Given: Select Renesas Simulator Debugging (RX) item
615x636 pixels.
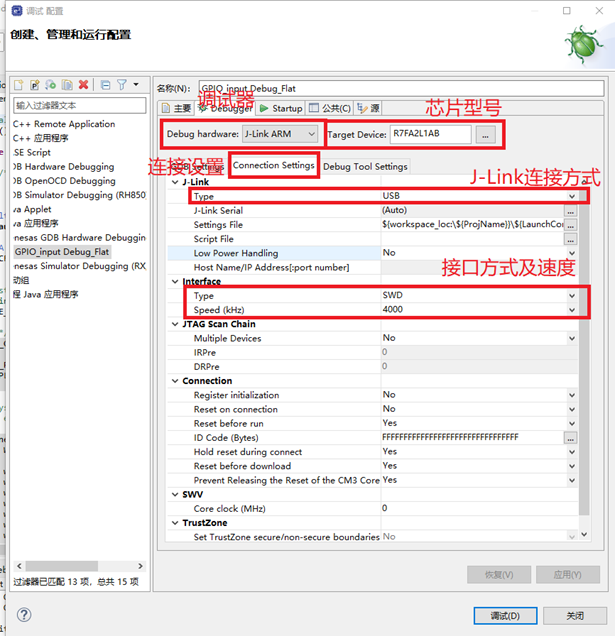Looking at the screenshot, I should tap(80, 266).
